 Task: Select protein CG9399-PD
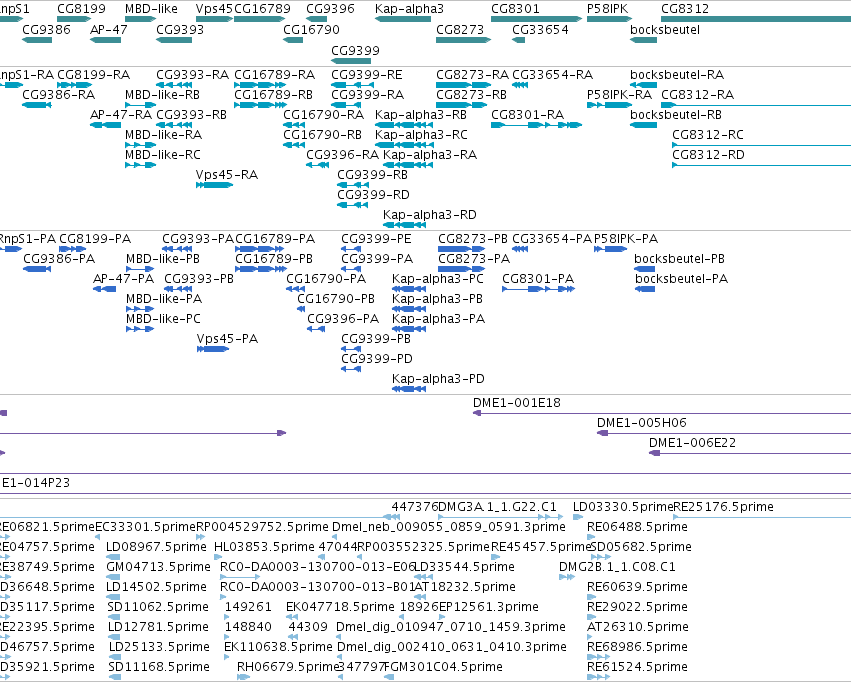click(x=377, y=359)
